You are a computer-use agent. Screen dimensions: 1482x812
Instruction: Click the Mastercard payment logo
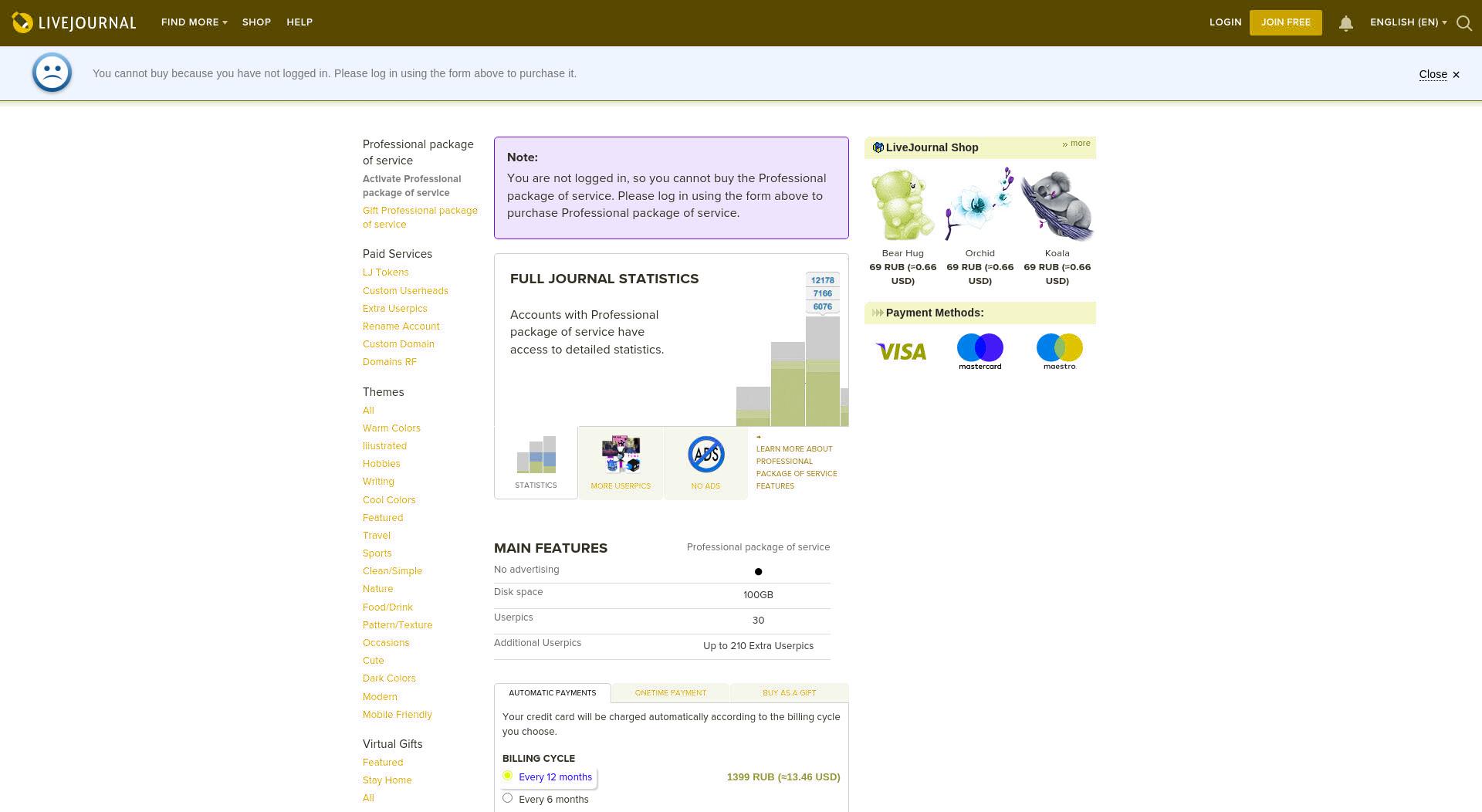click(x=980, y=351)
